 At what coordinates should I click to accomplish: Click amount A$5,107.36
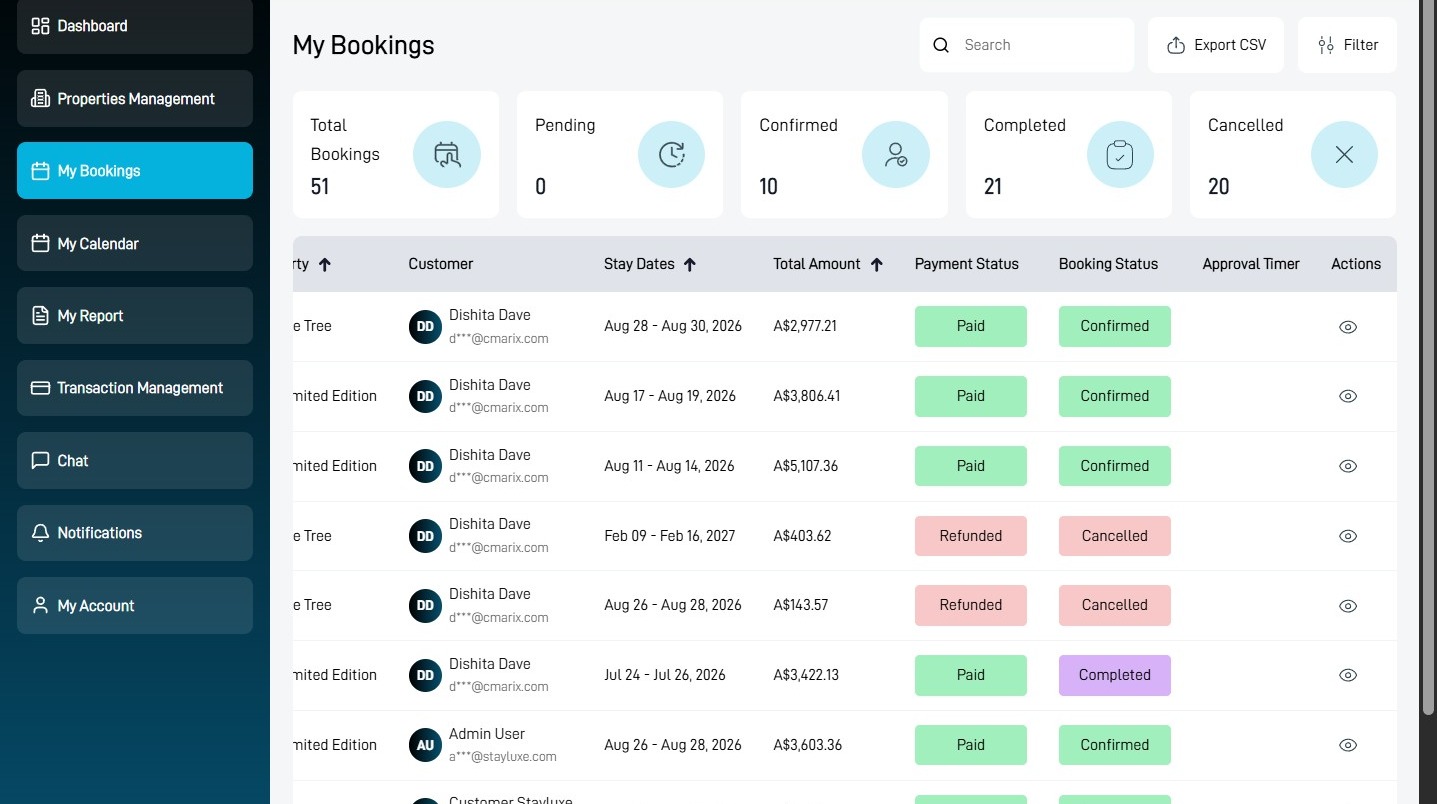pos(806,466)
